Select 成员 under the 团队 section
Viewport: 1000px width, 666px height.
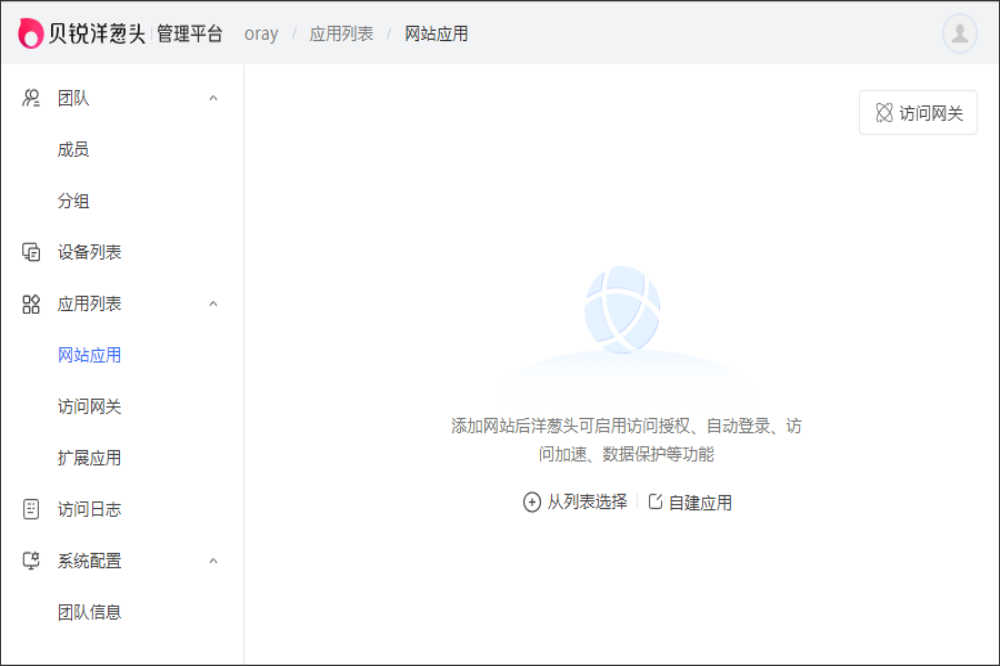[x=73, y=149]
